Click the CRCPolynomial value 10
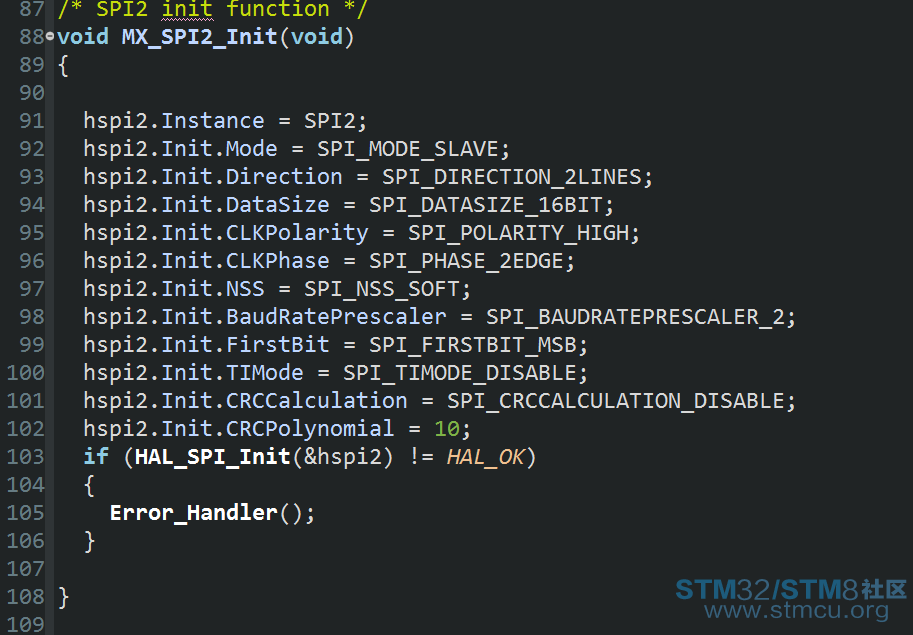Image resolution: width=913 pixels, height=635 pixels. click(447, 429)
